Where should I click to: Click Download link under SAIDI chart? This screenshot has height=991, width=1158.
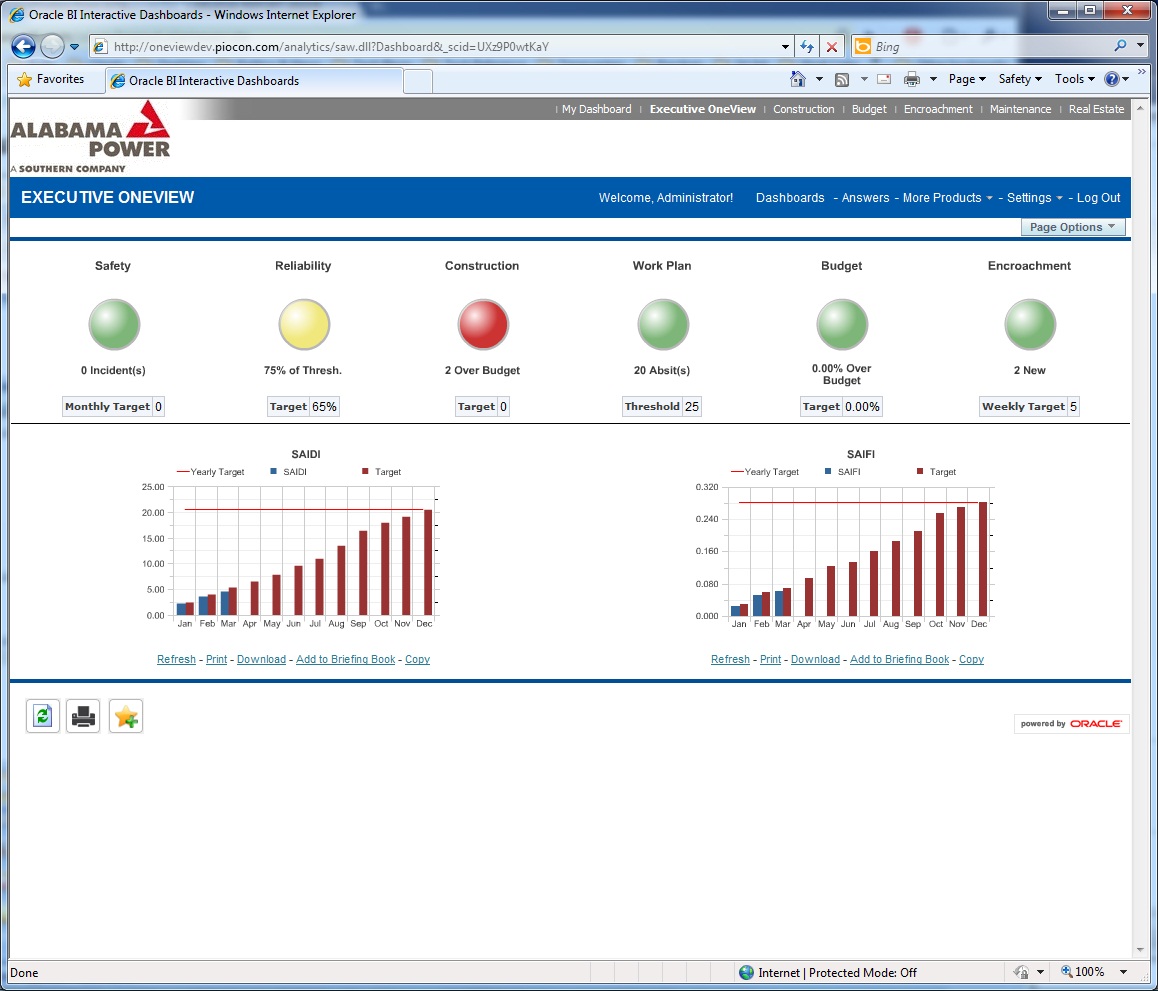[x=261, y=659]
